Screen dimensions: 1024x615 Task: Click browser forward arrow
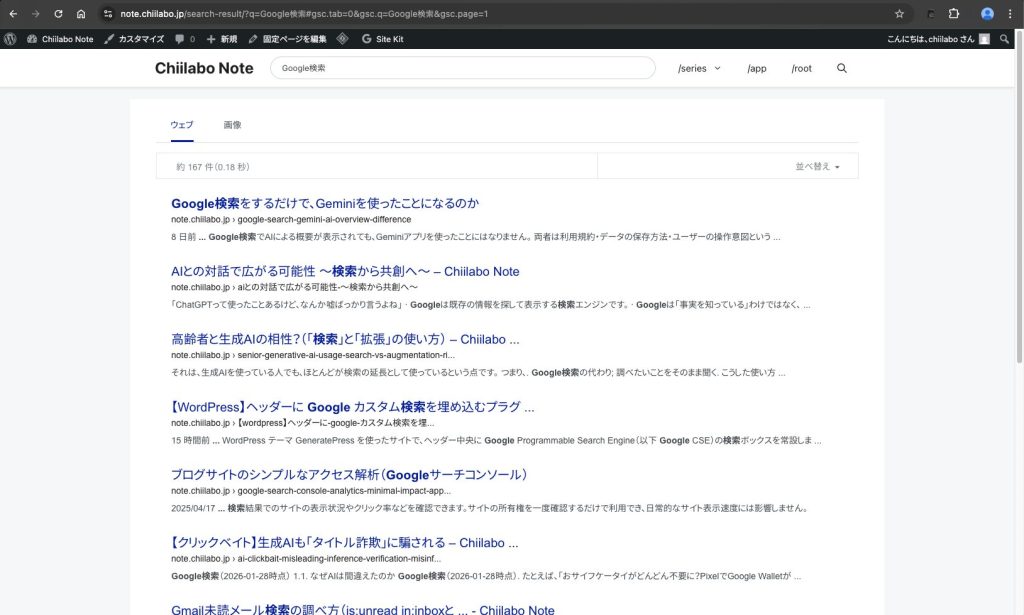point(35,14)
